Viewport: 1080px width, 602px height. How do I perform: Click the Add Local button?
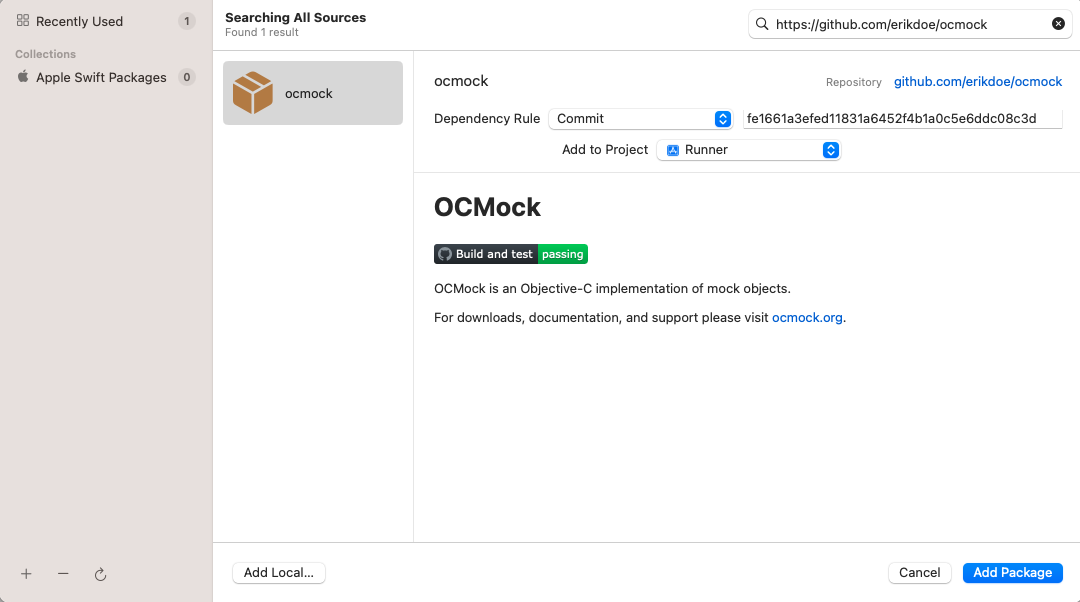278,572
